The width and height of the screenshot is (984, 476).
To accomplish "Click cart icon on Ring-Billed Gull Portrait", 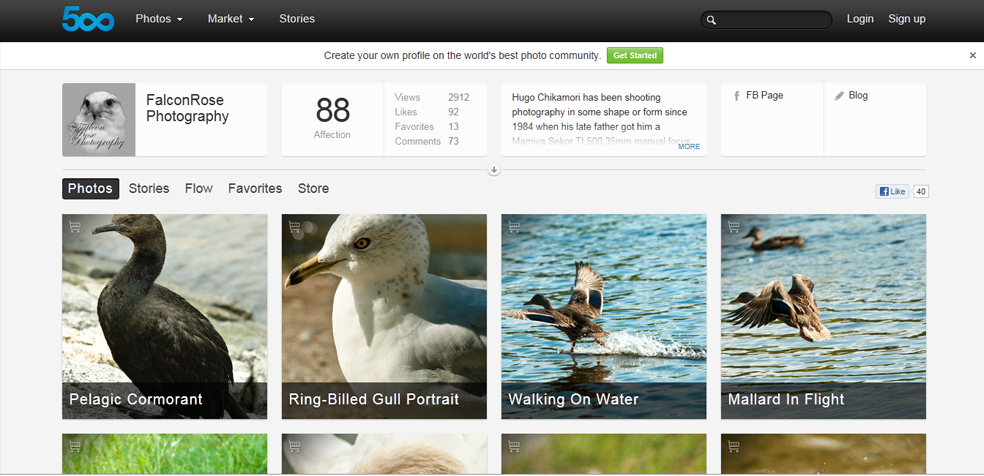I will coord(294,227).
